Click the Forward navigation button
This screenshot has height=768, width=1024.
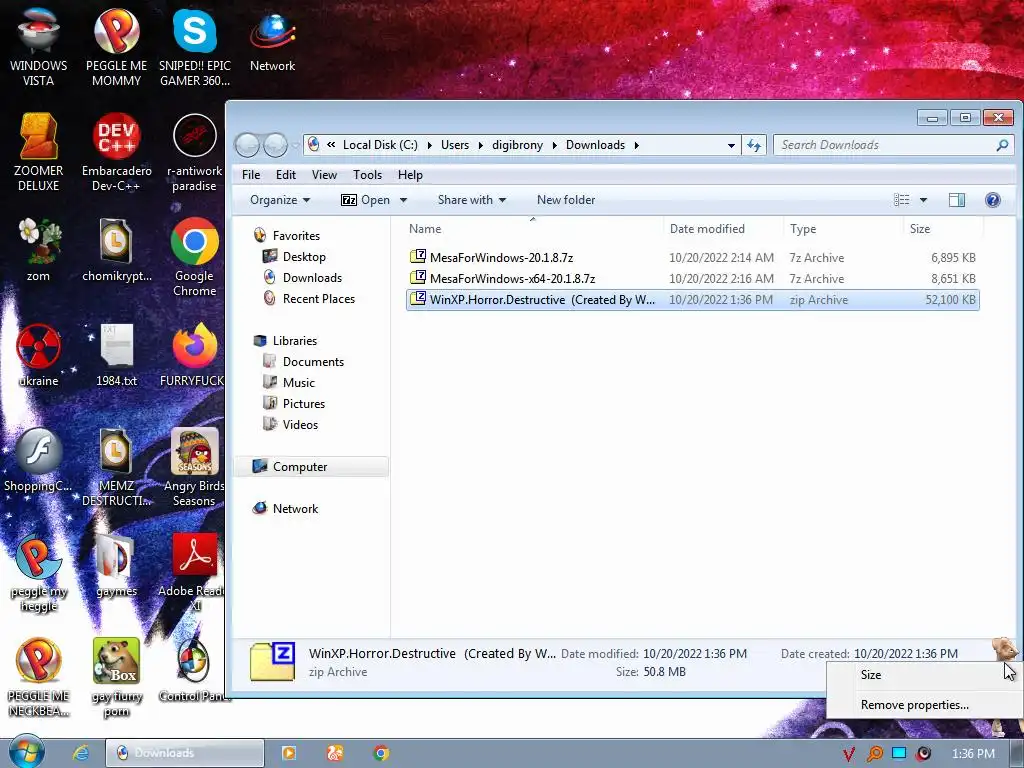tap(276, 145)
